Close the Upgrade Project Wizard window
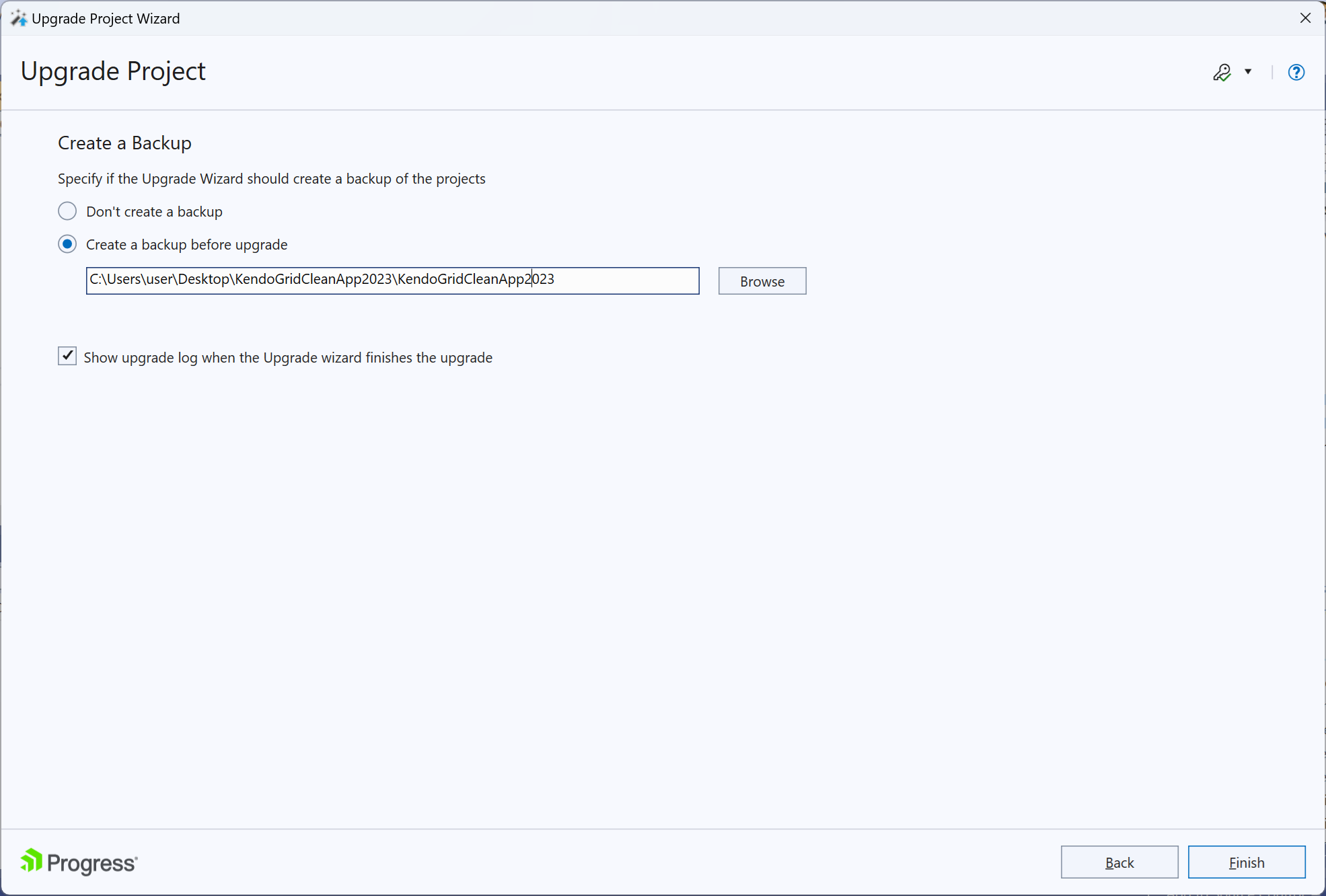The image size is (1326, 896). point(1305,18)
